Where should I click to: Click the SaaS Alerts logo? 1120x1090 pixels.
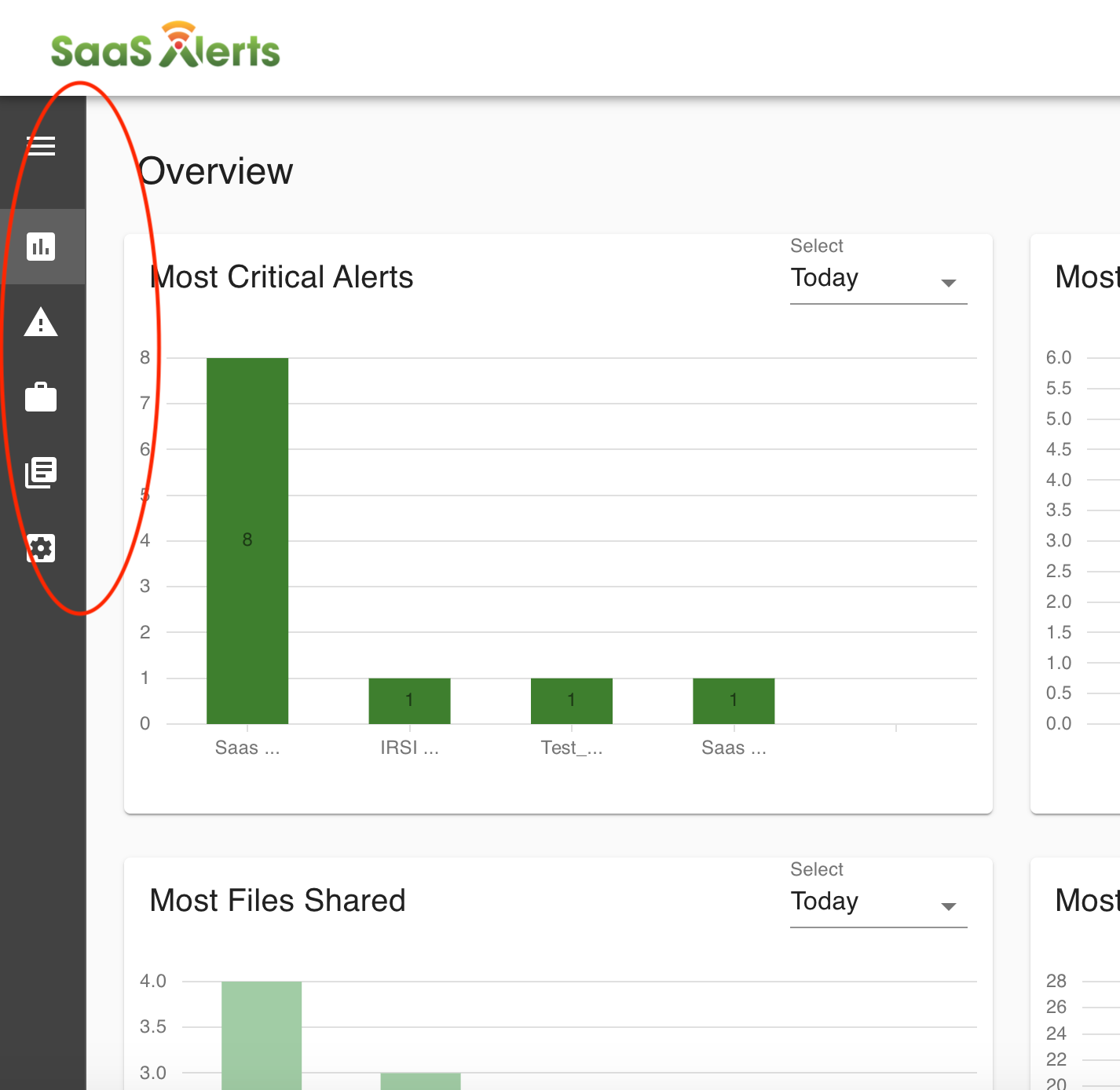pos(165,47)
